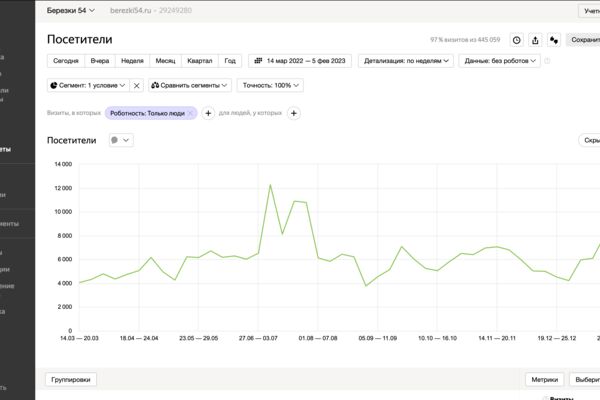Click the berezki54.ru site link
The width and height of the screenshot is (600, 400).
coord(130,11)
